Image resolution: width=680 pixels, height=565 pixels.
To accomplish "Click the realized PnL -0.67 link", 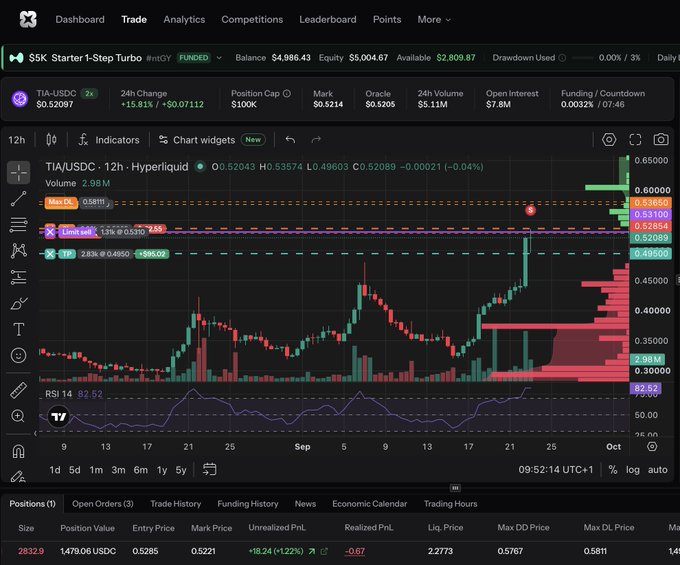I will tap(355, 551).
